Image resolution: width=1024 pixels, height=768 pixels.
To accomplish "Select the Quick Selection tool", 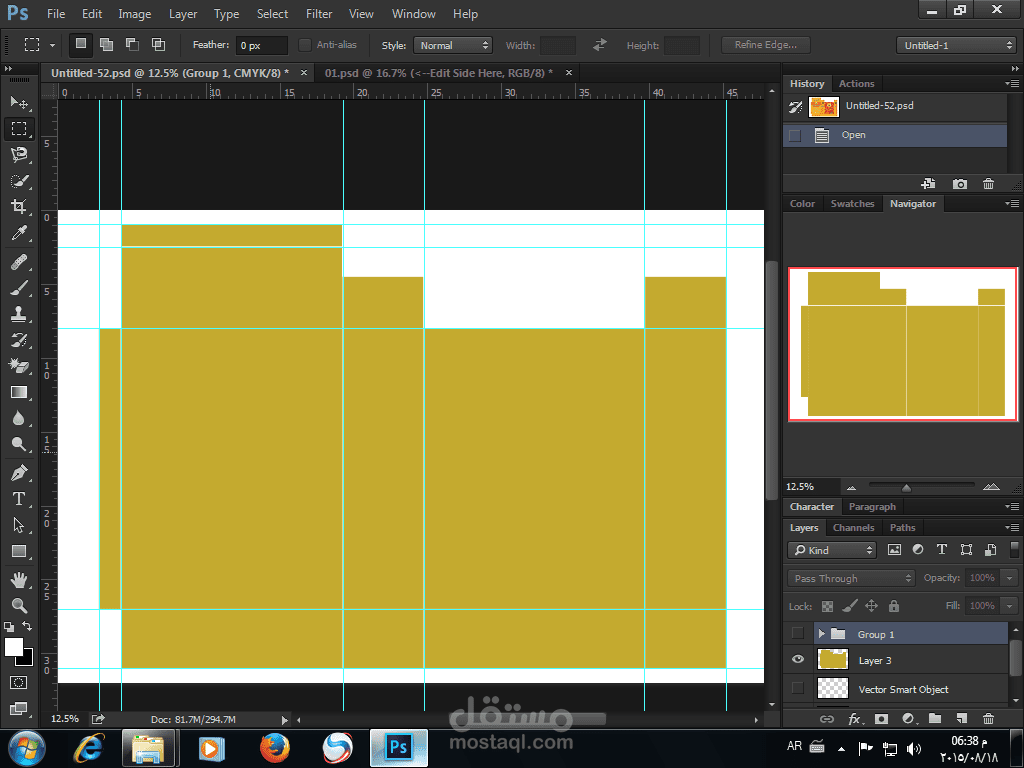I will 19,181.
